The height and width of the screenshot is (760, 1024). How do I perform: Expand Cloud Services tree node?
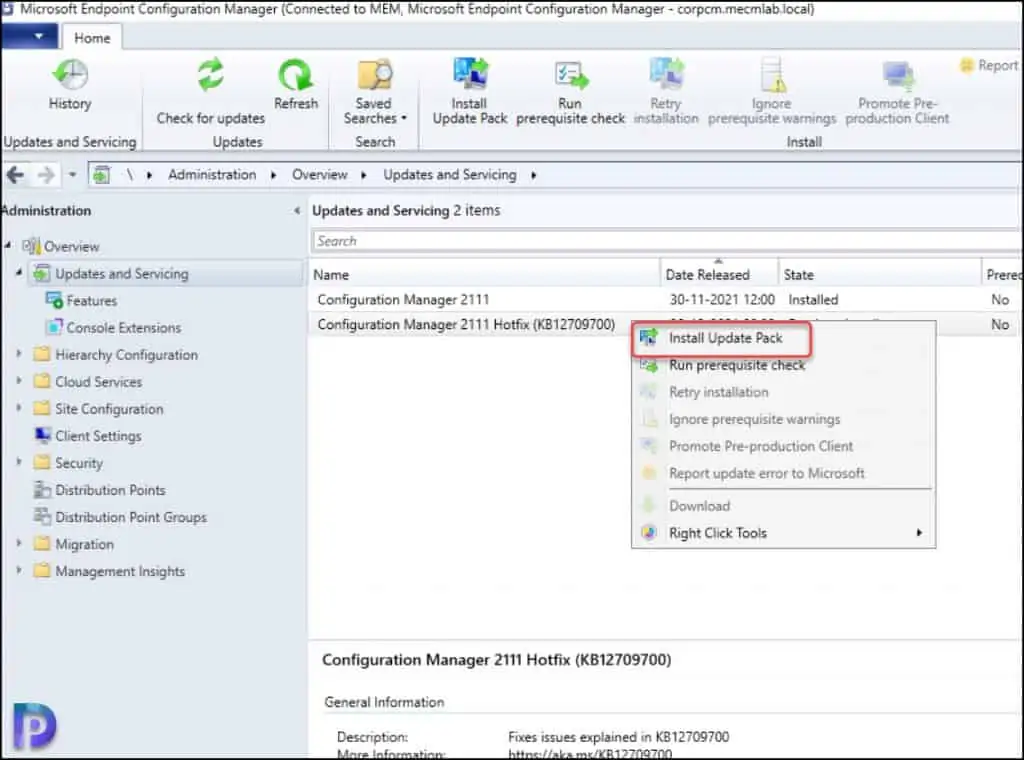coord(19,381)
